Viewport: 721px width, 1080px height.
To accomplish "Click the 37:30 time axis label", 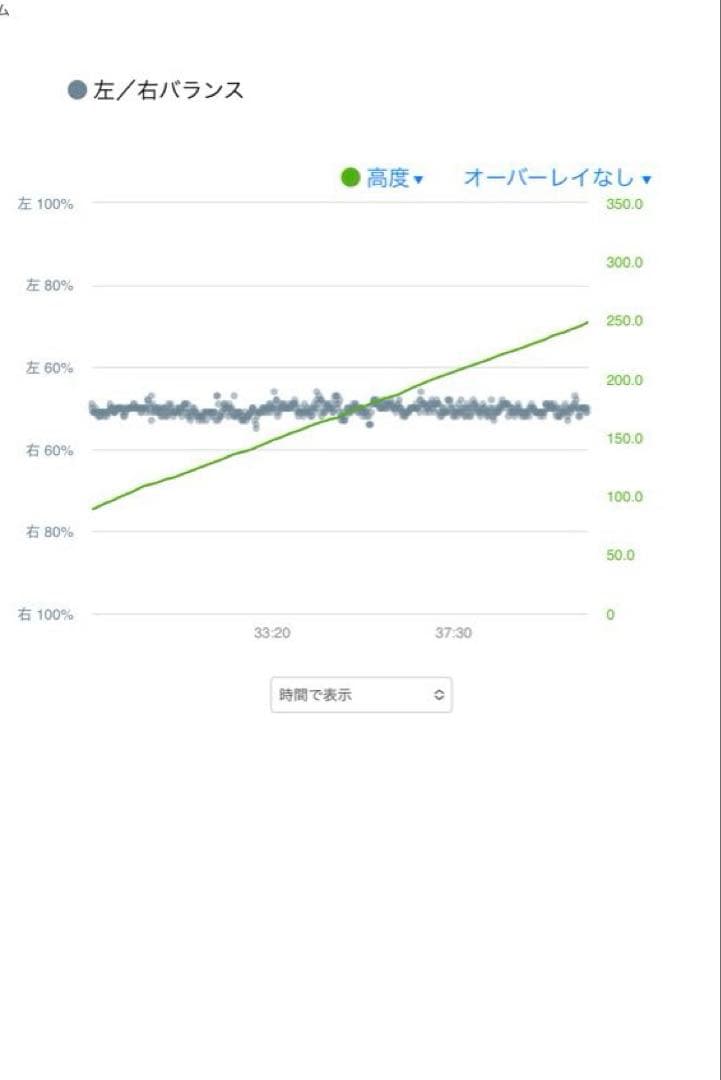I will [x=453, y=634].
